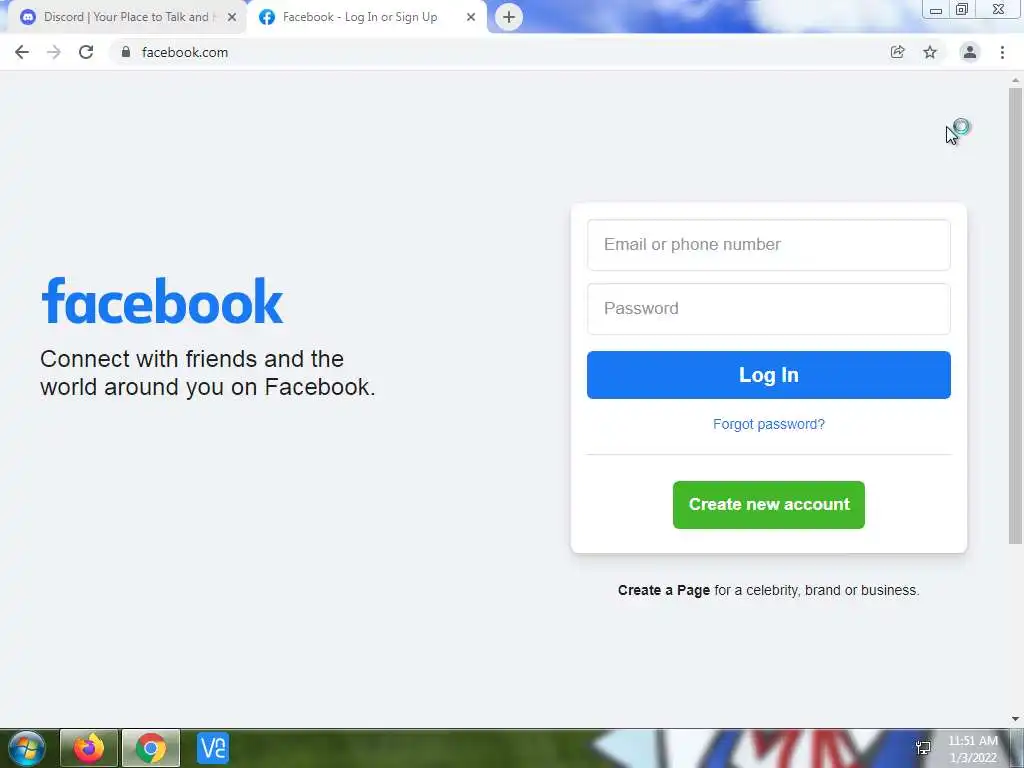
Task: Bookmark this page with the star icon
Action: 930,52
